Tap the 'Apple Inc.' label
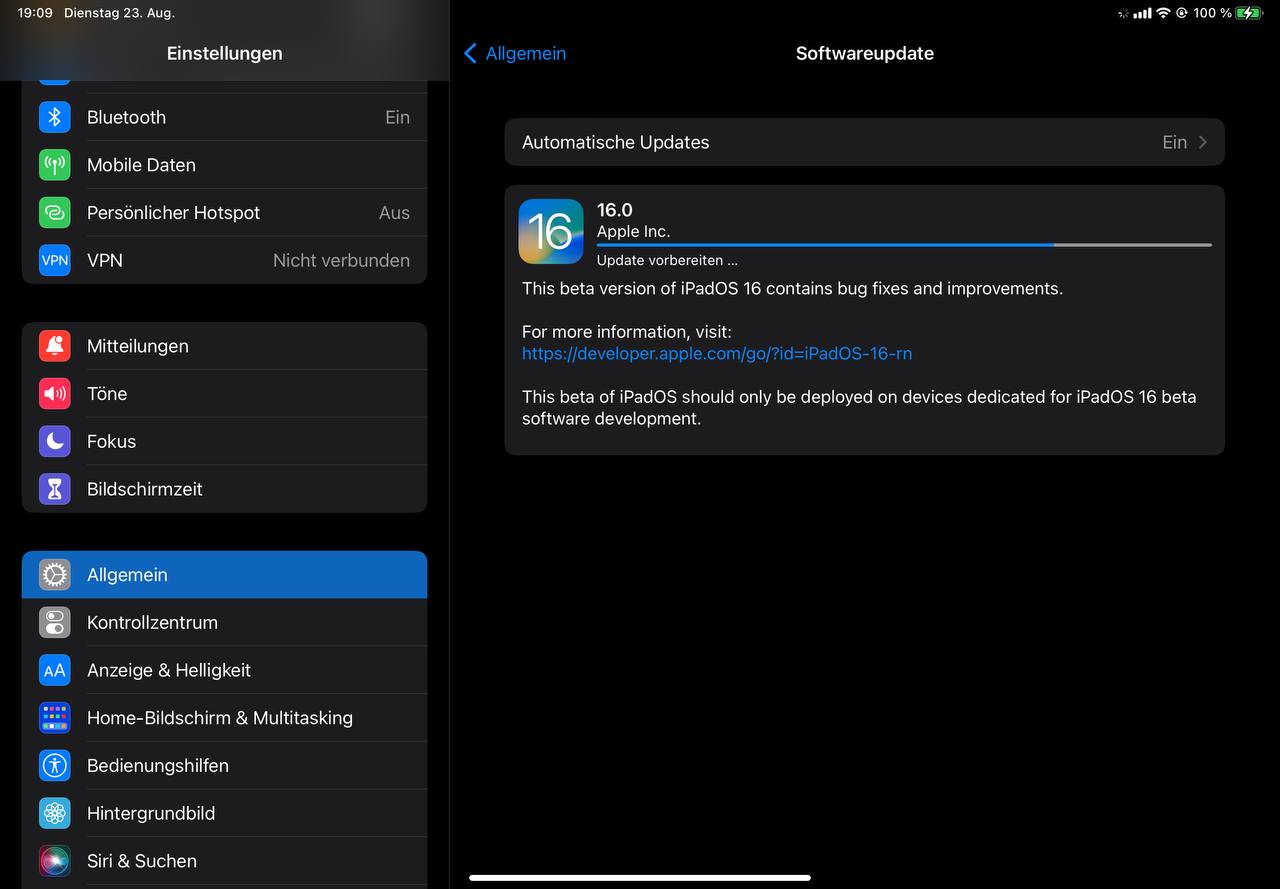Image resolution: width=1280 pixels, height=889 pixels. pos(633,231)
